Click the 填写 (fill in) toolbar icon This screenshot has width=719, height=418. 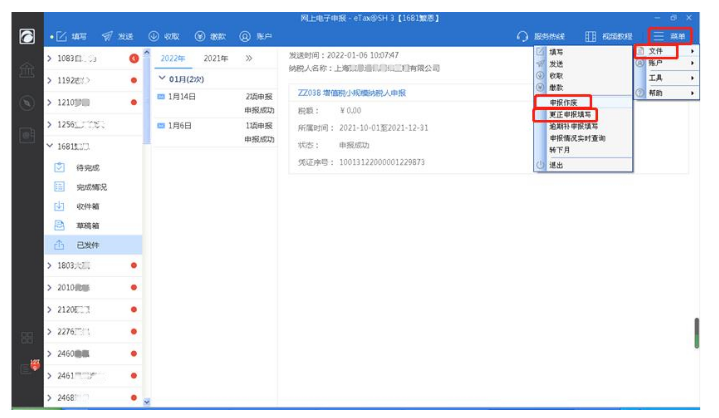(61, 36)
